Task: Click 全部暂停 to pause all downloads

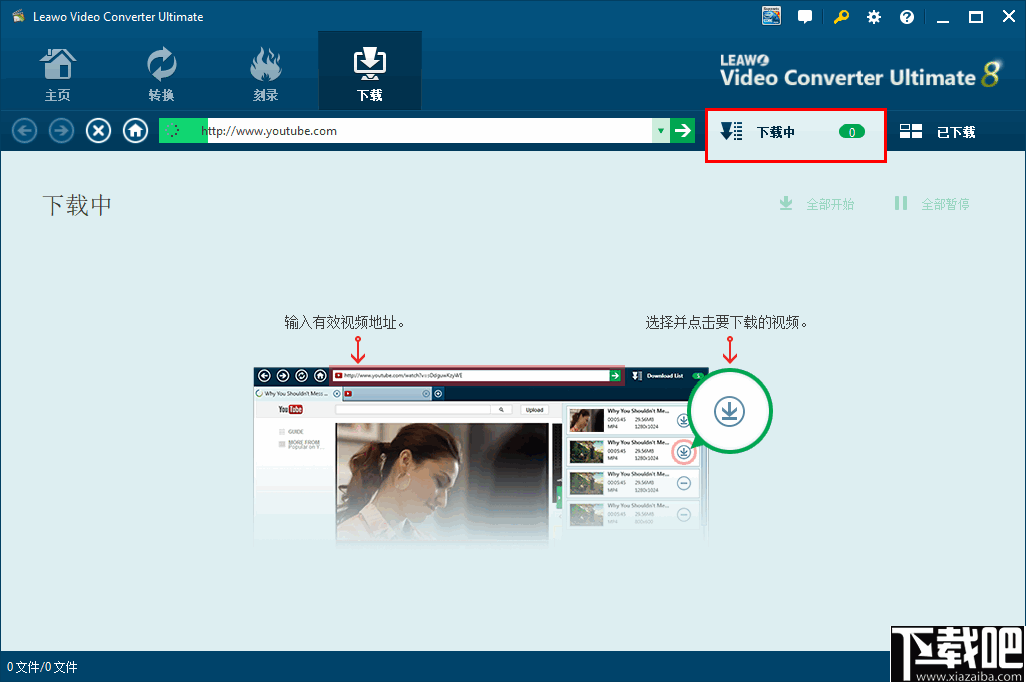Action: (x=932, y=204)
